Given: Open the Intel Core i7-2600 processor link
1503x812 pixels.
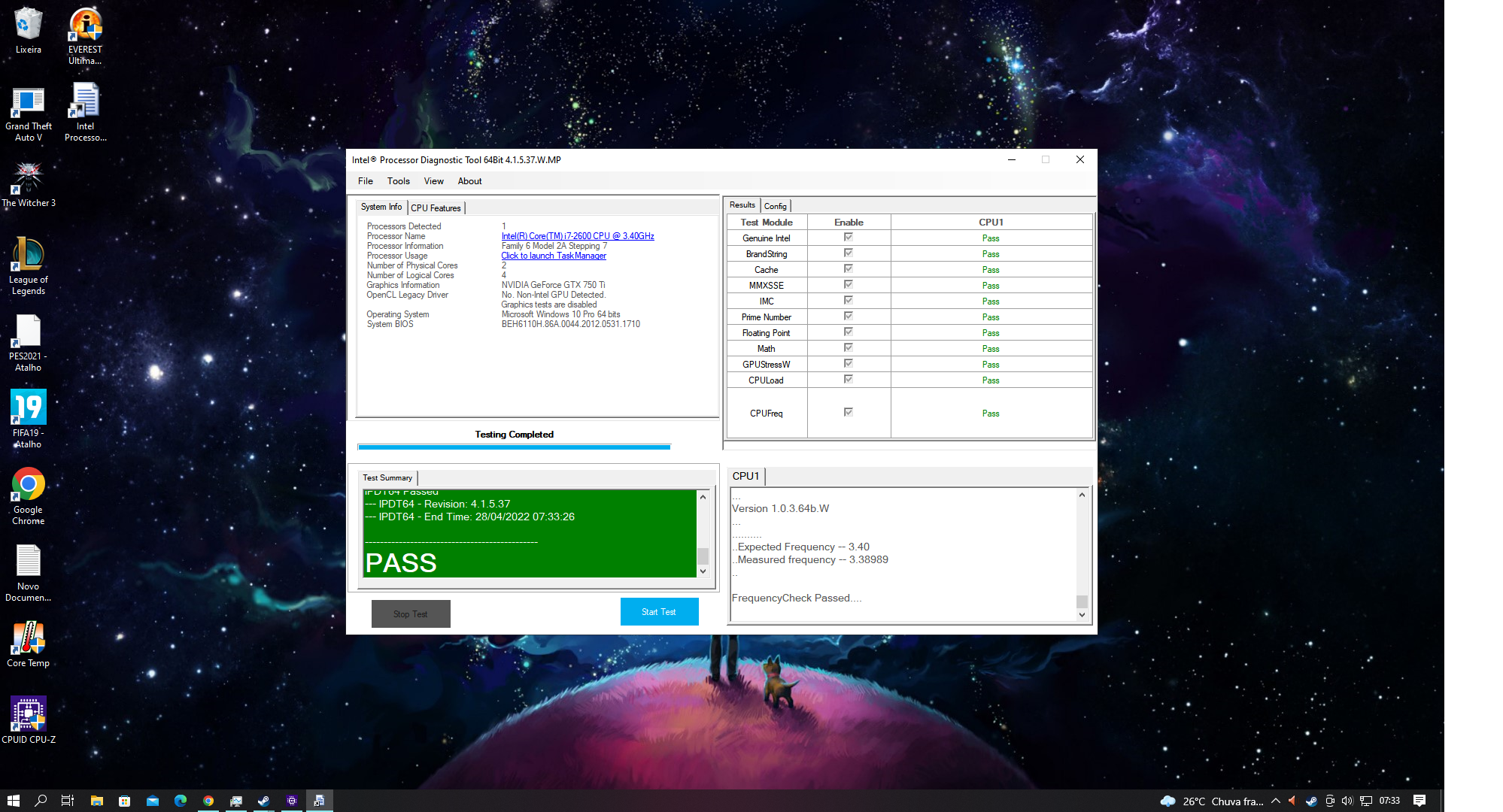Looking at the screenshot, I should point(578,236).
